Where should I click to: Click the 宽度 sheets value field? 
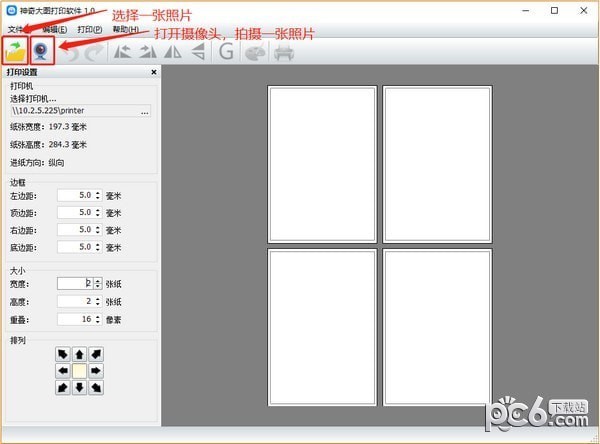point(75,284)
